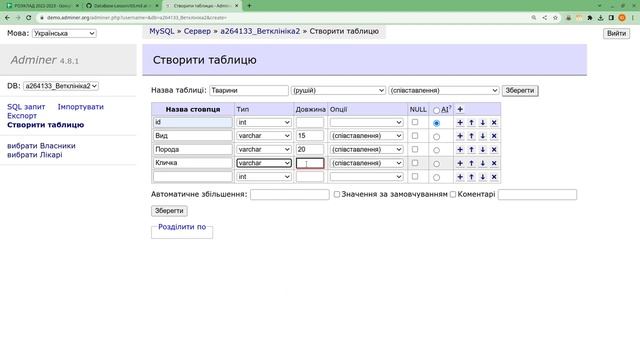This screenshot has height=360, width=640.
Task: Open the DB database selector dropdown
Action: [x=61, y=86]
